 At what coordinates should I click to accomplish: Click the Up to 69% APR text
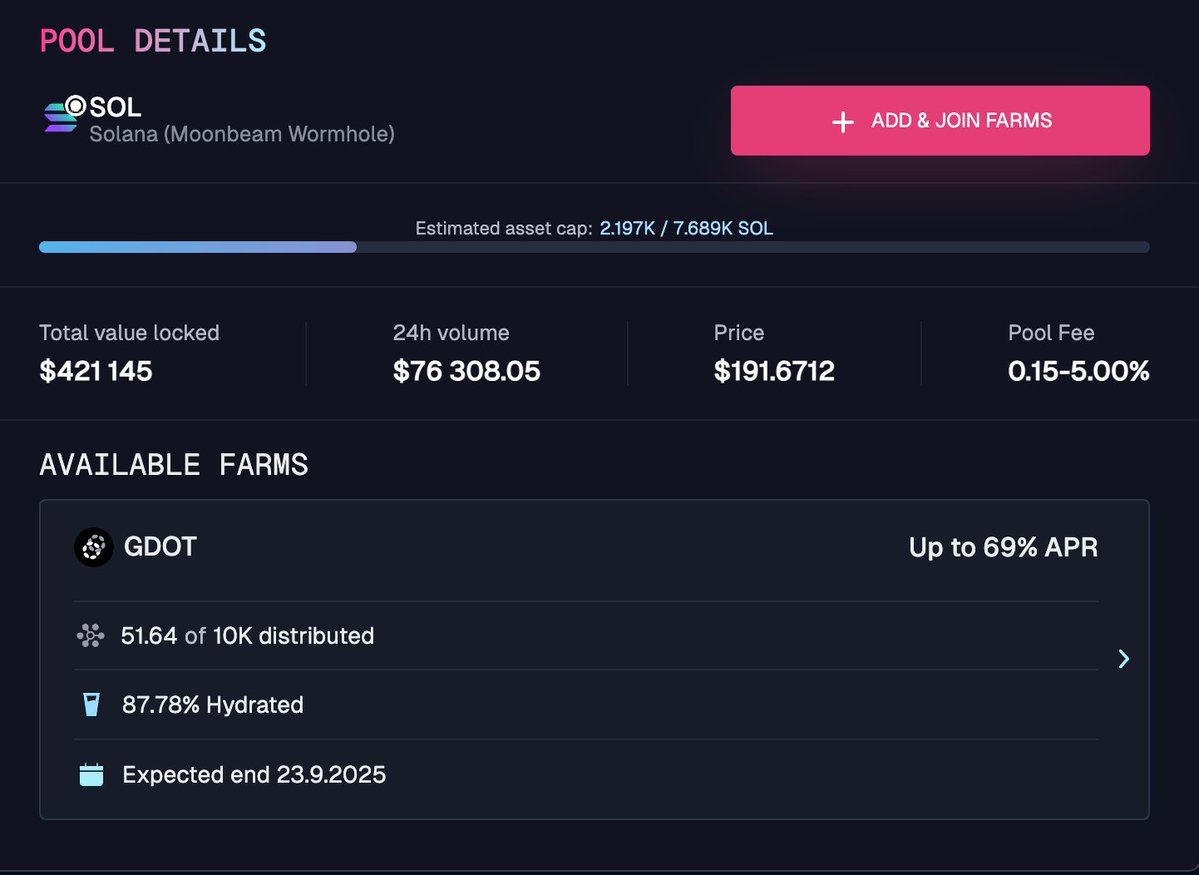point(1003,548)
